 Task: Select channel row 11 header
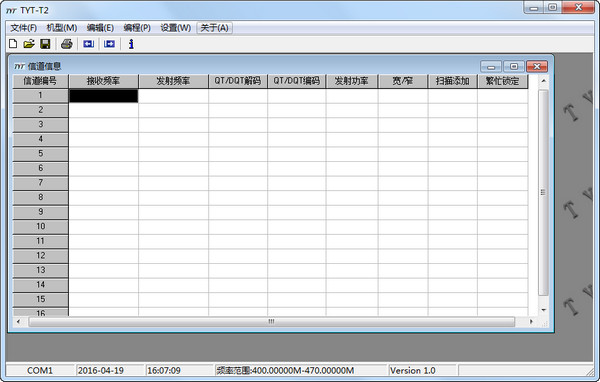click(40, 241)
